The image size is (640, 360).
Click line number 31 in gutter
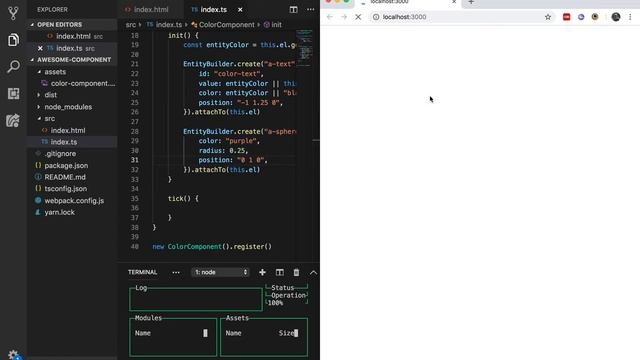pos(135,160)
